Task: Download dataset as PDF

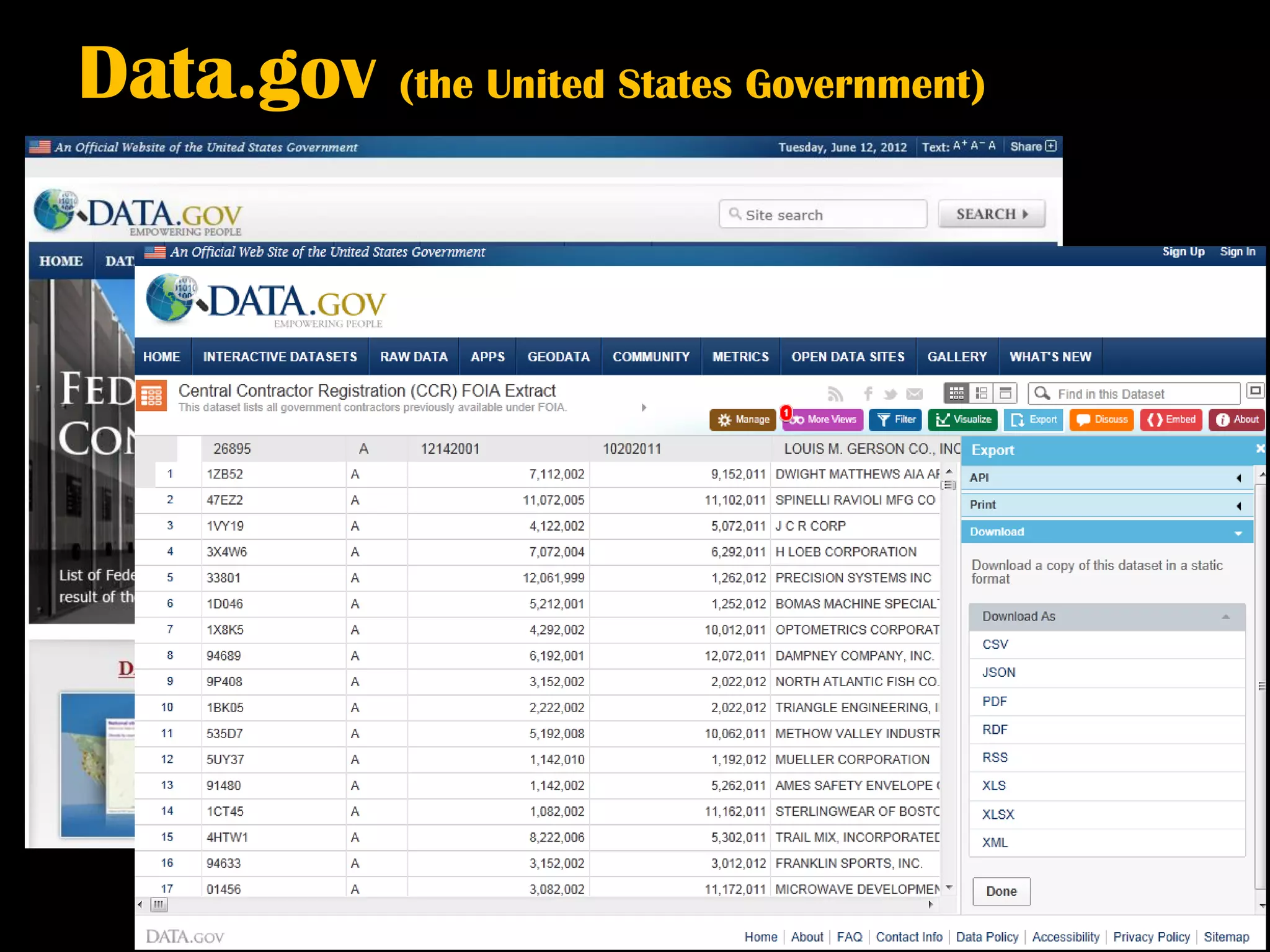Action: pos(1107,702)
